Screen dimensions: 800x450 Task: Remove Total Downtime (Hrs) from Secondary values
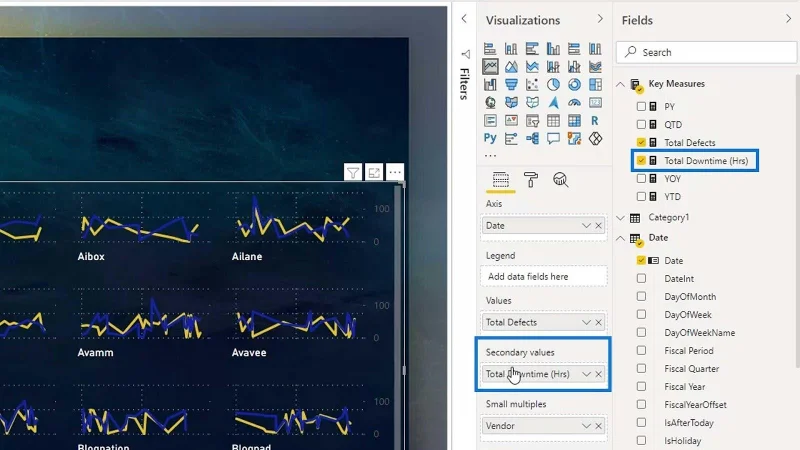[x=598, y=374]
